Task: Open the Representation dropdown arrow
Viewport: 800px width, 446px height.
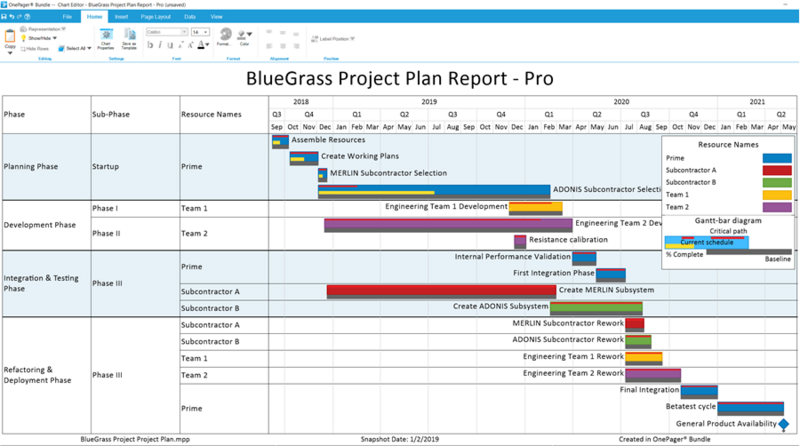Action: 64,29
